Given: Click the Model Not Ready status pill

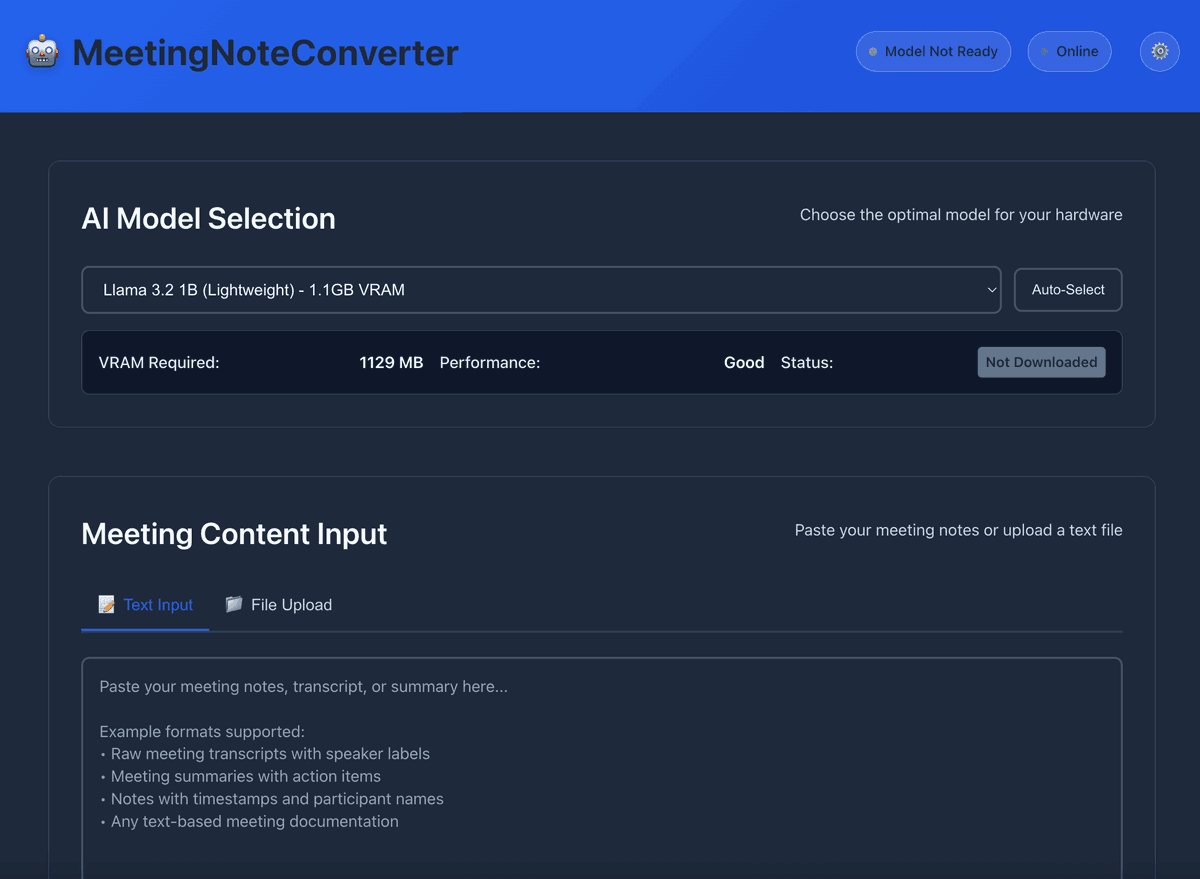Looking at the screenshot, I should [x=933, y=52].
